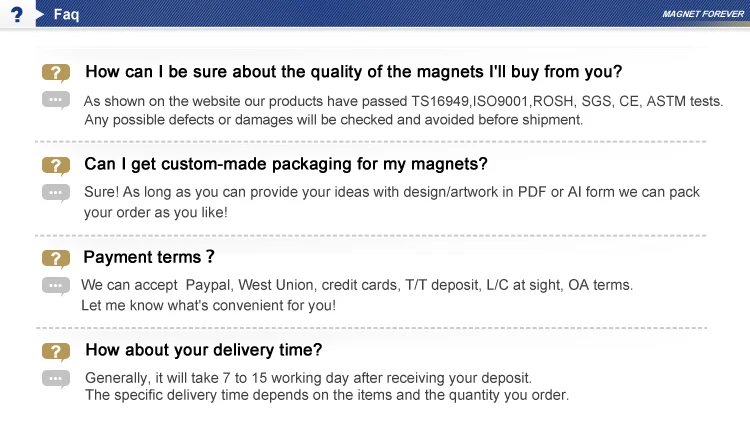
Task: Click the MAGNET FOREVER brand label
Action: click(x=702, y=16)
